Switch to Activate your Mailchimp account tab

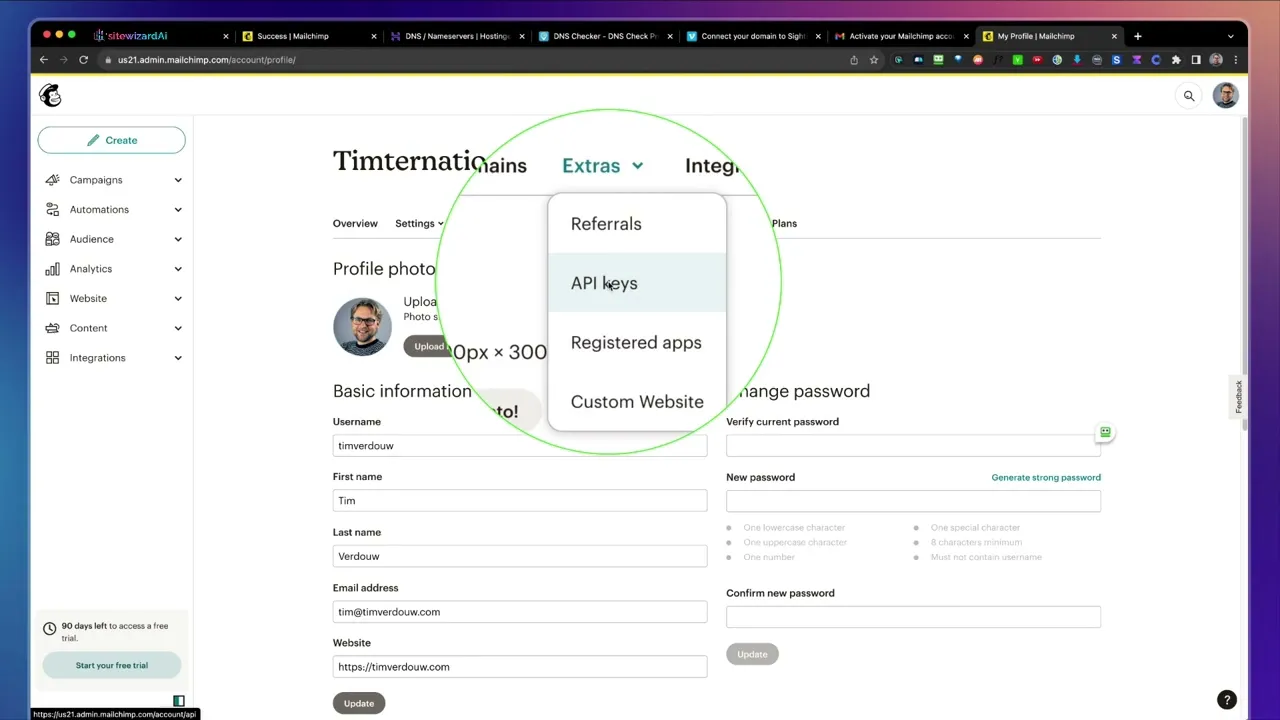pos(901,36)
